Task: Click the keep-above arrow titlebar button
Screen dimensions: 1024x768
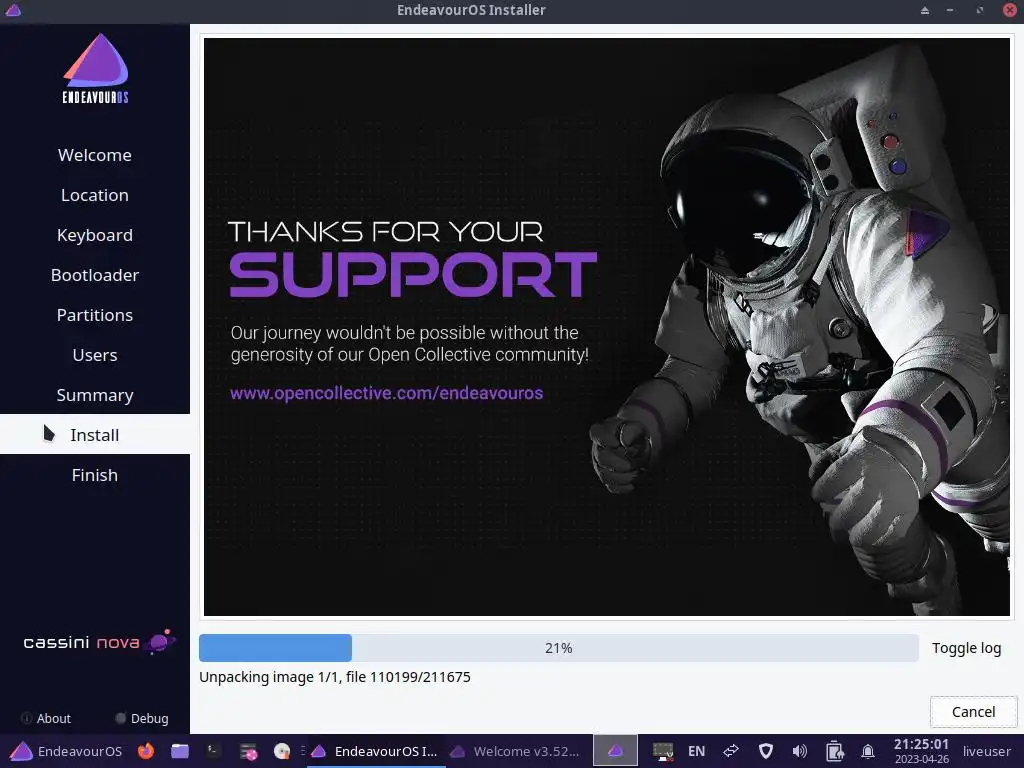Action: [x=925, y=10]
